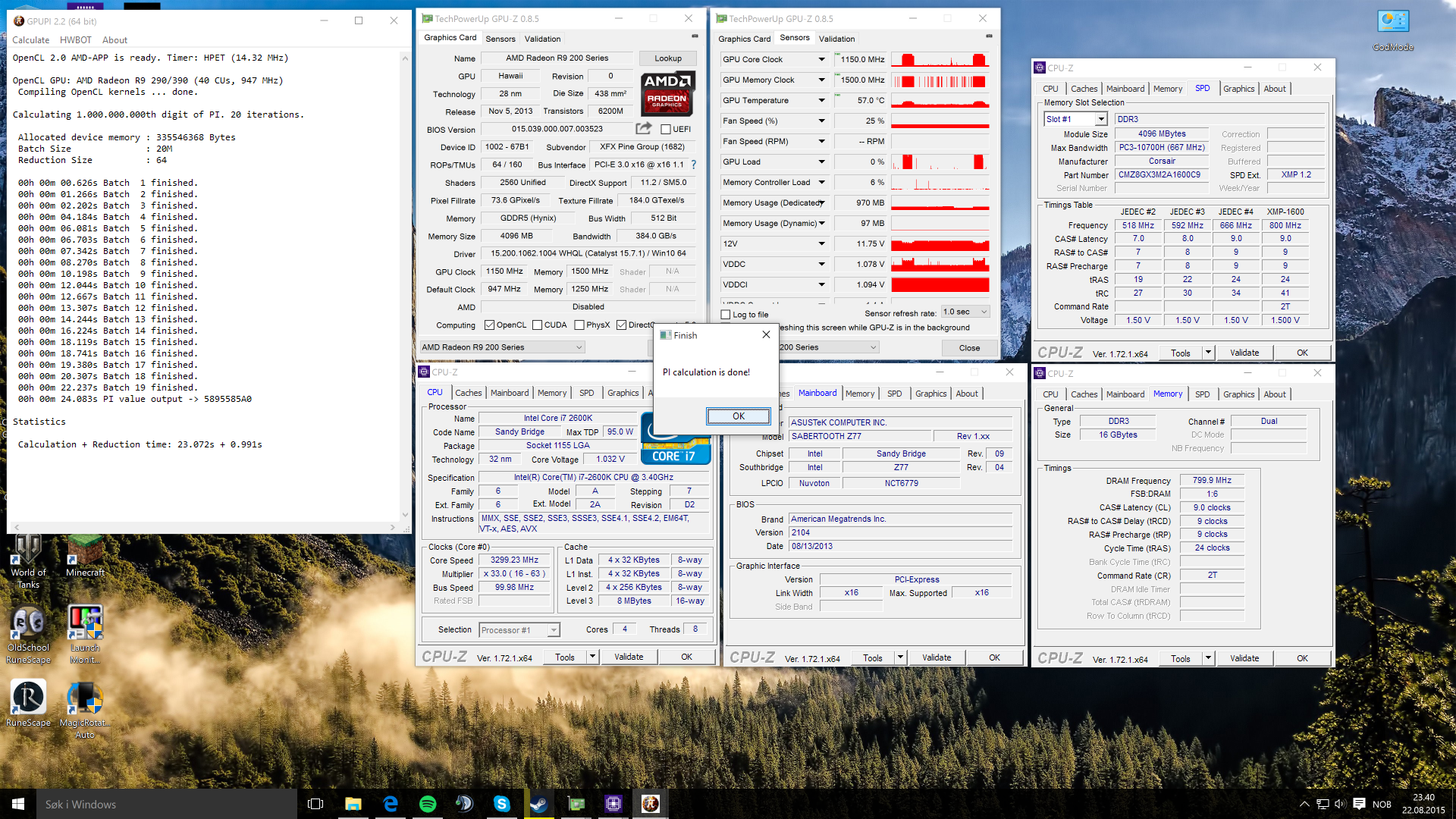Screen dimensions: 1456x819
Task: Open the AMD Radeon R9 200 Series selector in Graphics Card window
Action: tap(502, 347)
